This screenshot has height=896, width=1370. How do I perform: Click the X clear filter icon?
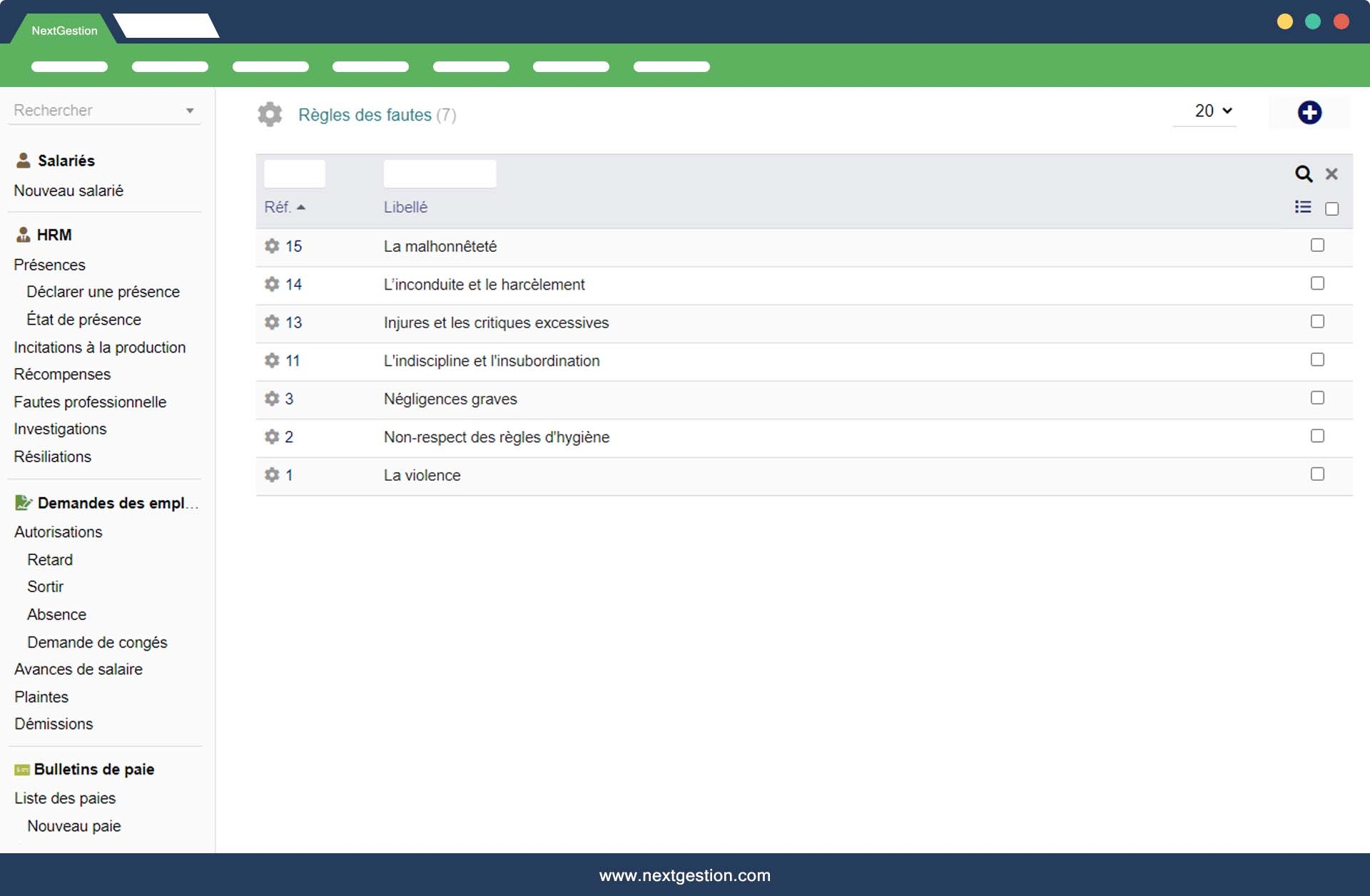click(x=1331, y=173)
